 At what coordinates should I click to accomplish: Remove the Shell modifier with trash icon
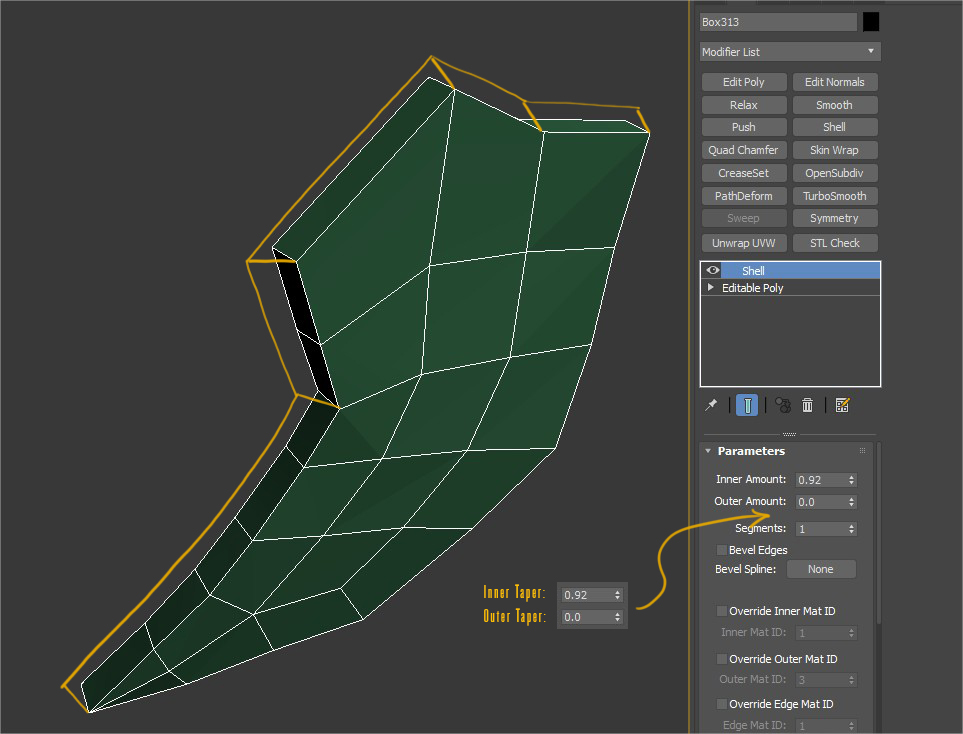[807, 405]
